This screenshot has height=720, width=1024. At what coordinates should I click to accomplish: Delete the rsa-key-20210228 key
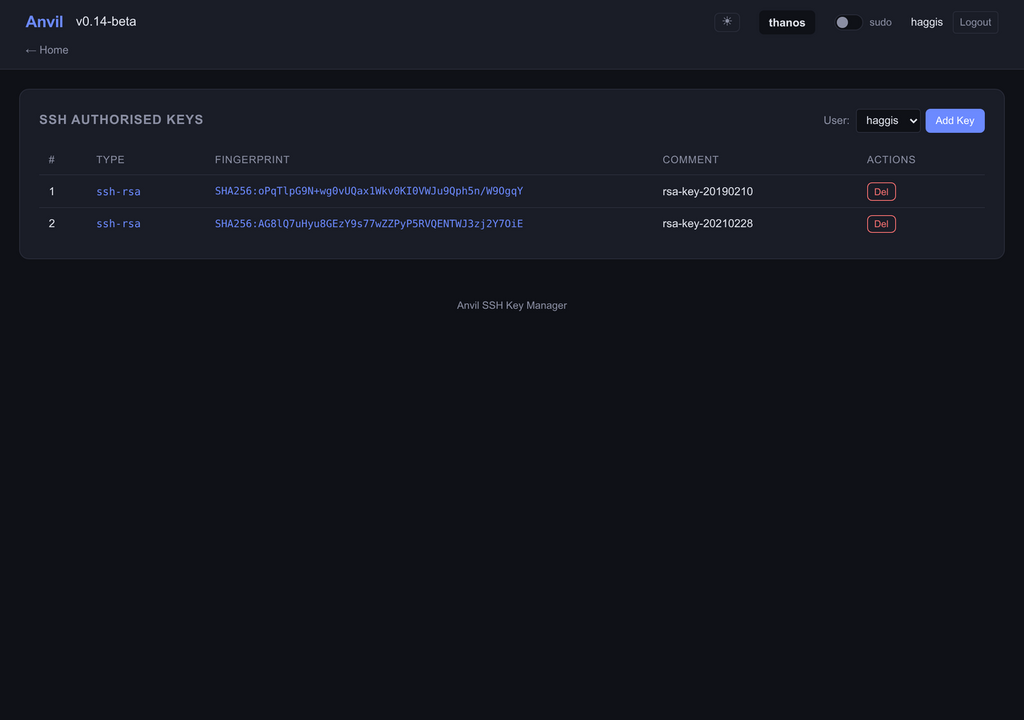(x=881, y=223)
